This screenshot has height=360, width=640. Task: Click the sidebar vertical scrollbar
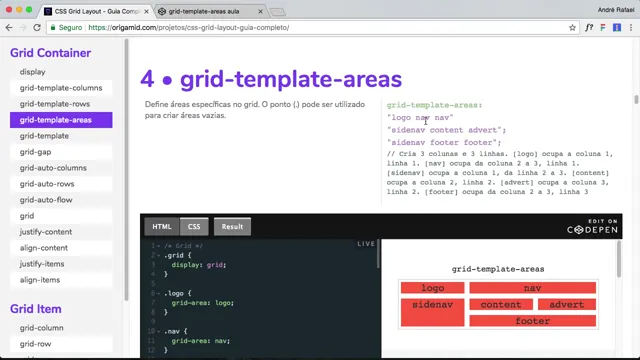[127, 169]
